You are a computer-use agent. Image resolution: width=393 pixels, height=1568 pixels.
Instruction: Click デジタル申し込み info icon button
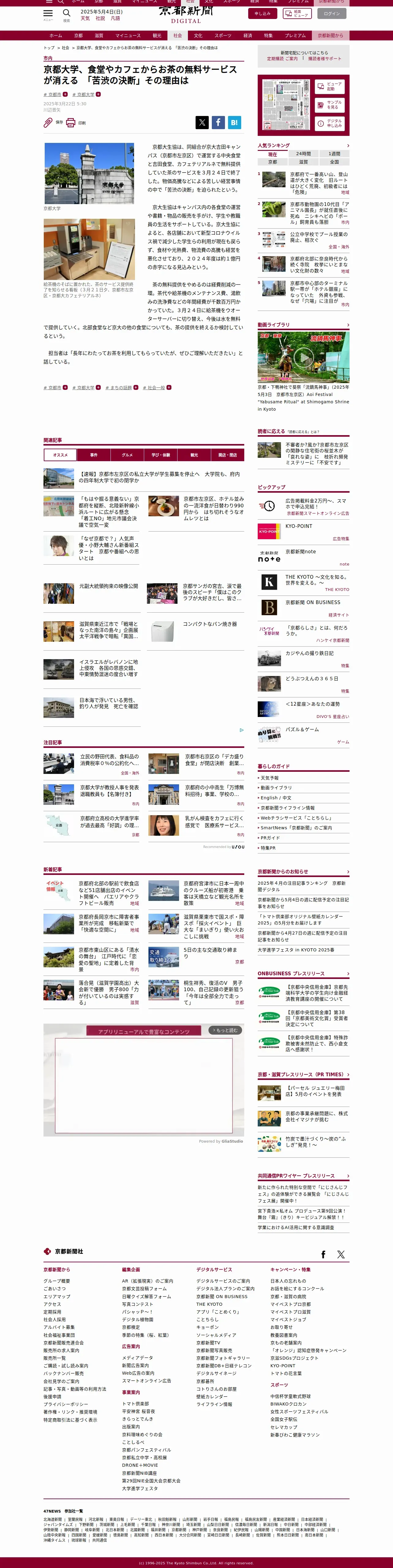point(330,123)
